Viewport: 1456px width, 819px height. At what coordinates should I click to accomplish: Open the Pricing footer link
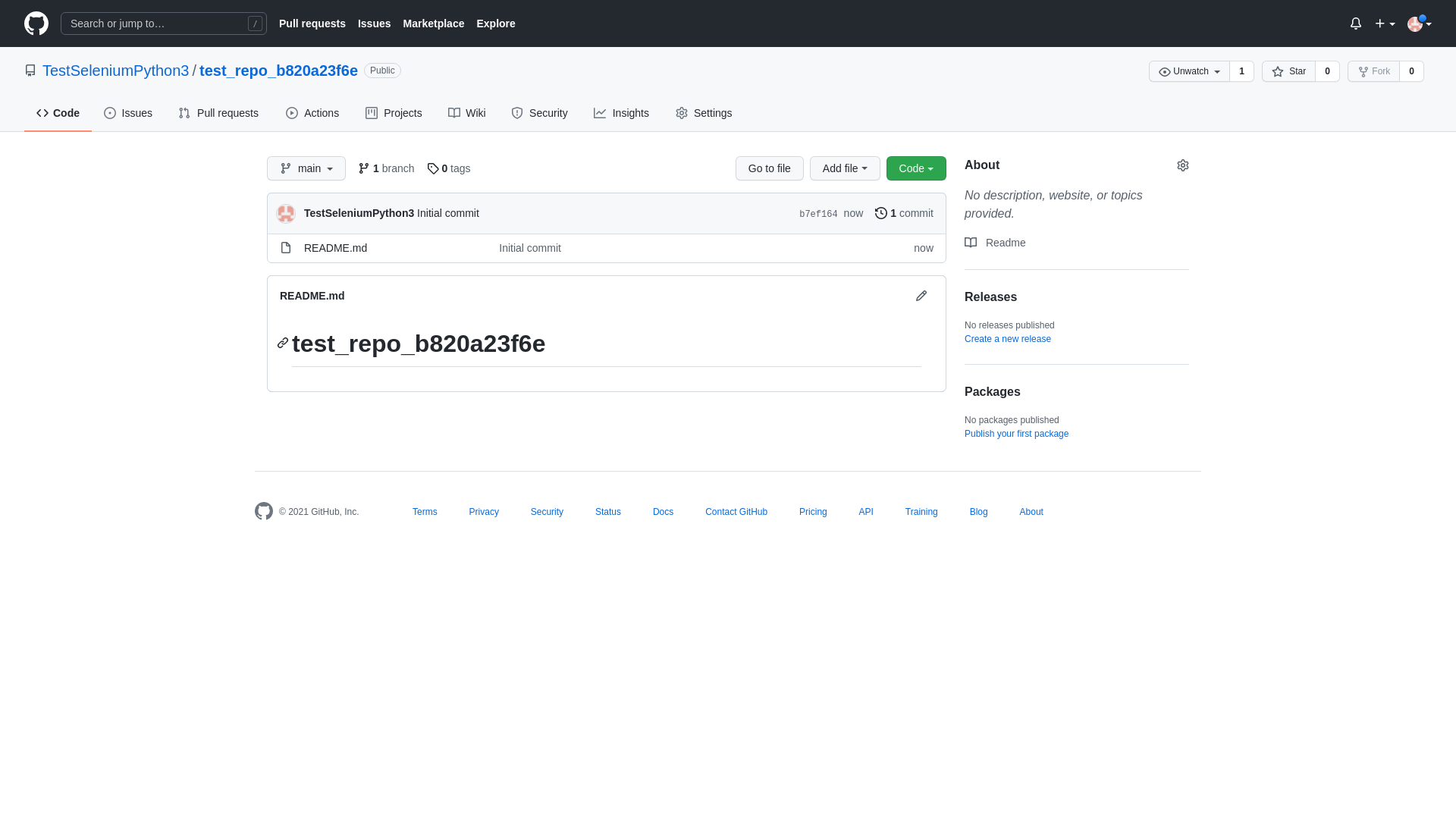(x=813, y=512)
